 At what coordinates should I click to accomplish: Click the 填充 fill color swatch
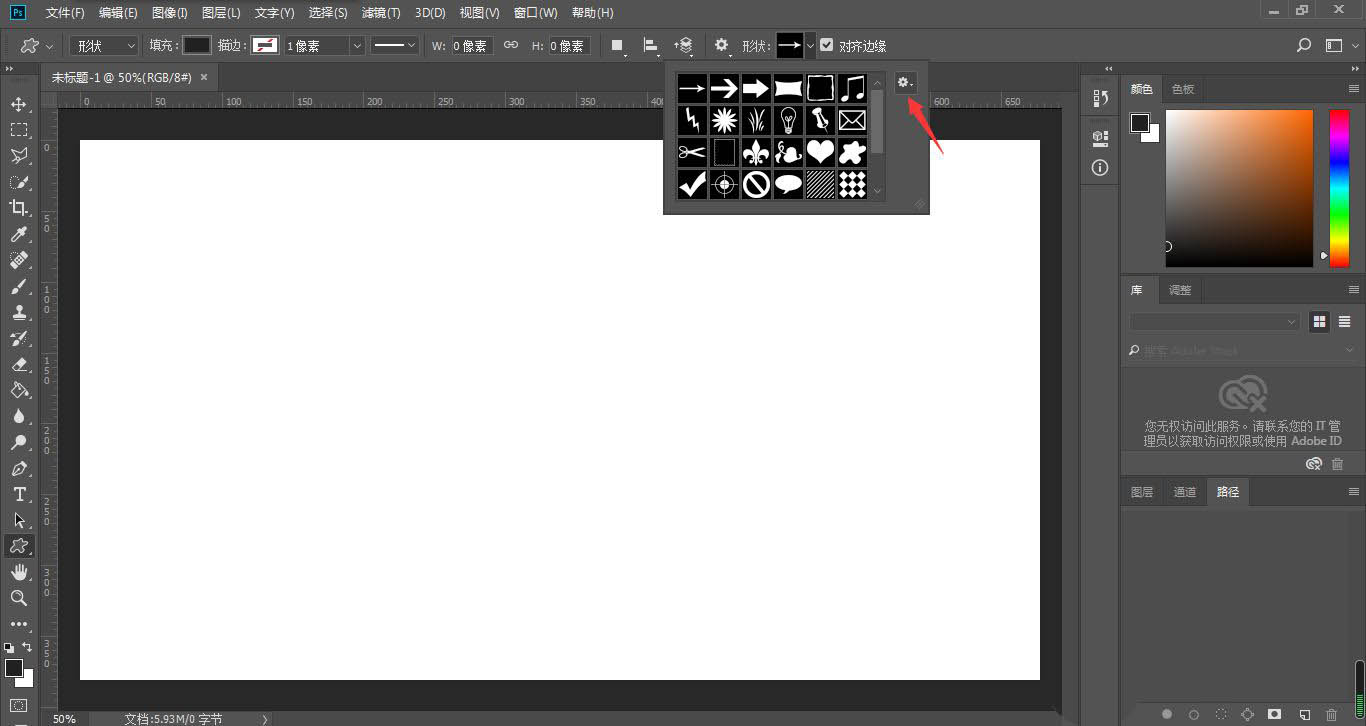197,46
